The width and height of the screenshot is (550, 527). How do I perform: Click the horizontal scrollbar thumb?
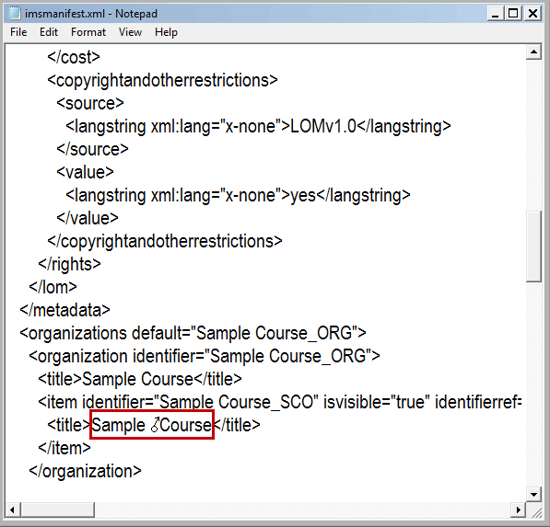coord(58,510)
